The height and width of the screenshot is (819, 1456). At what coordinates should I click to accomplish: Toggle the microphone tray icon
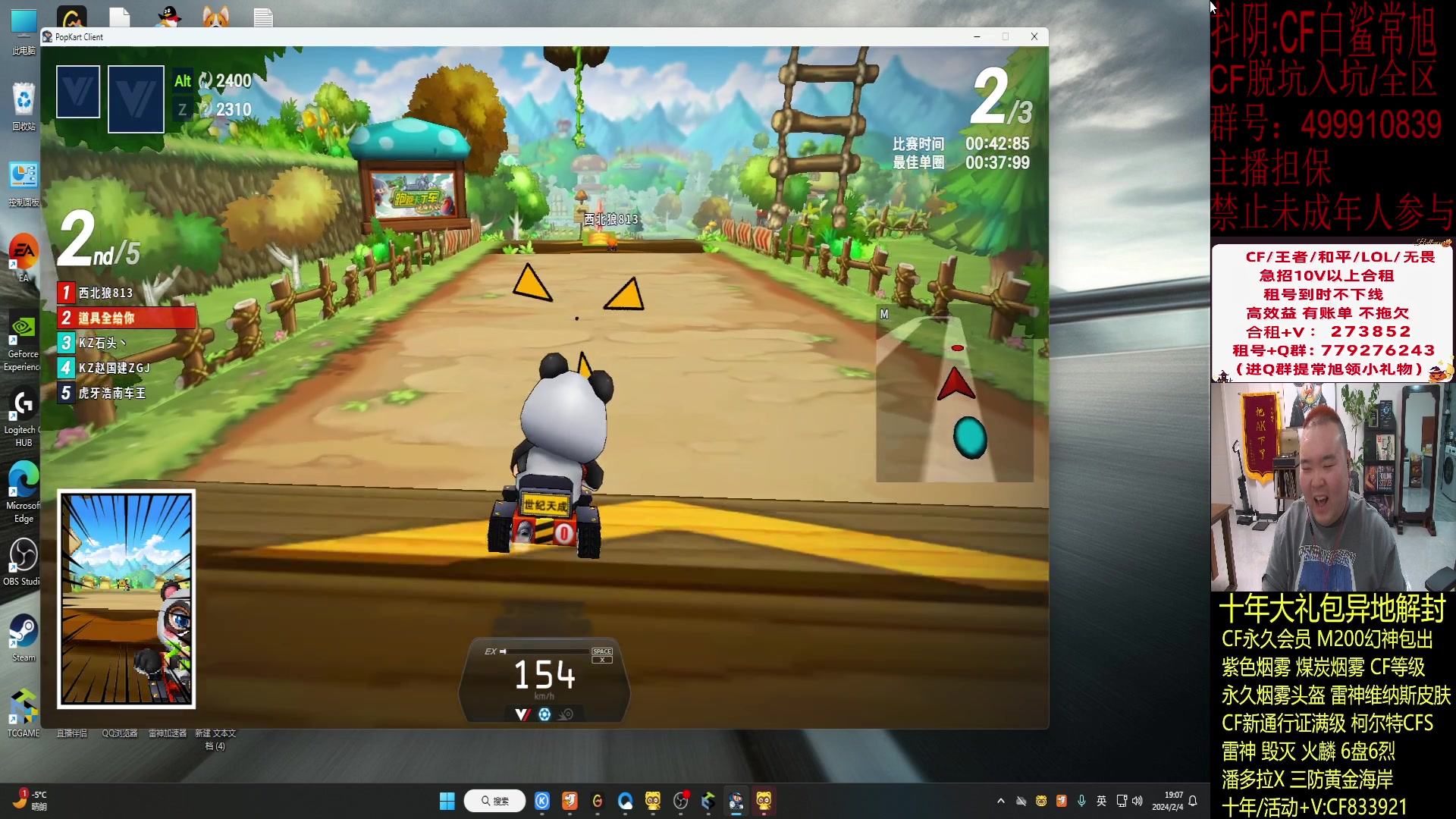pos(1081,801)
